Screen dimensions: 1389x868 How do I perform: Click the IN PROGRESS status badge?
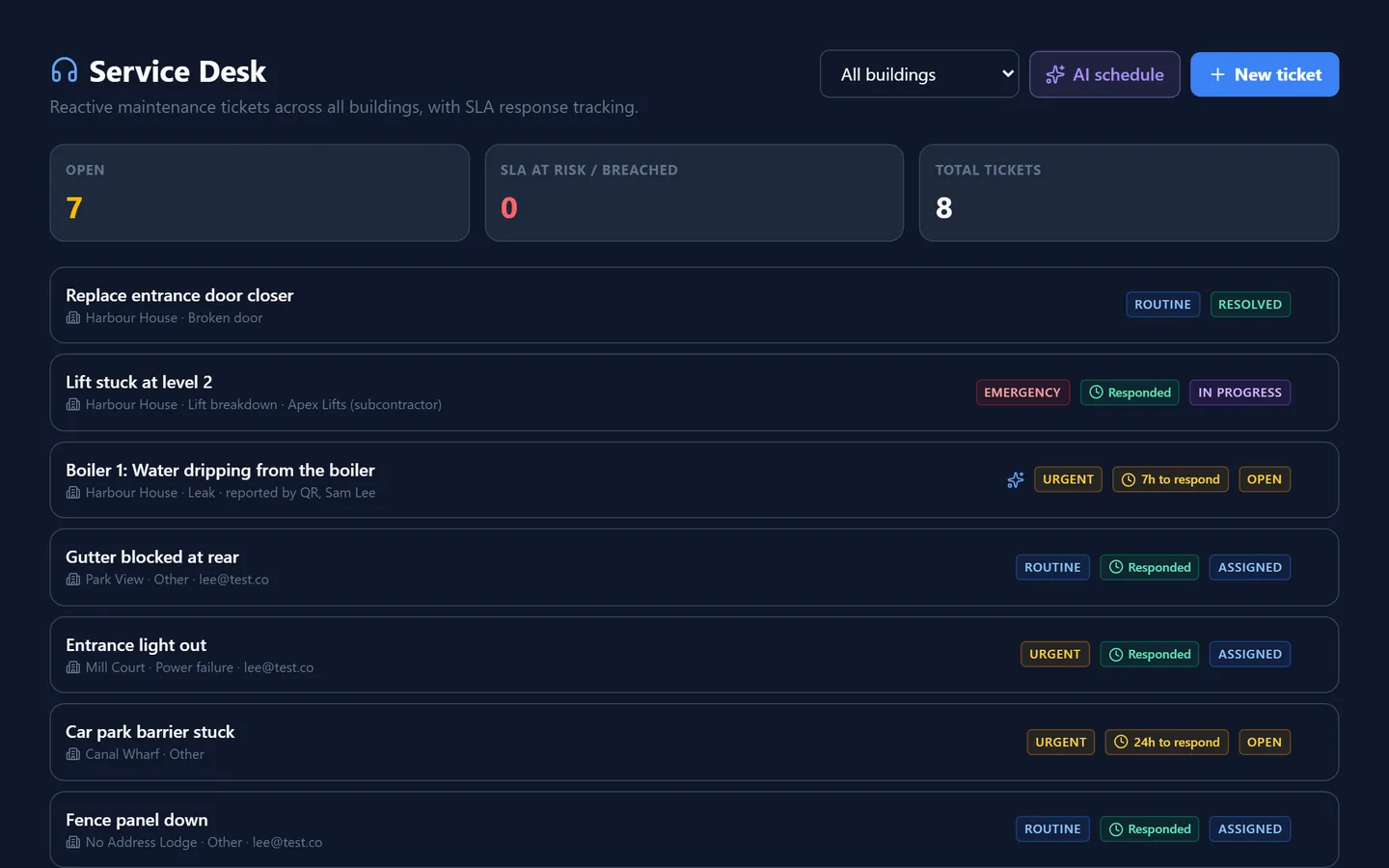pyautogui.click(x=1239, y=393)
